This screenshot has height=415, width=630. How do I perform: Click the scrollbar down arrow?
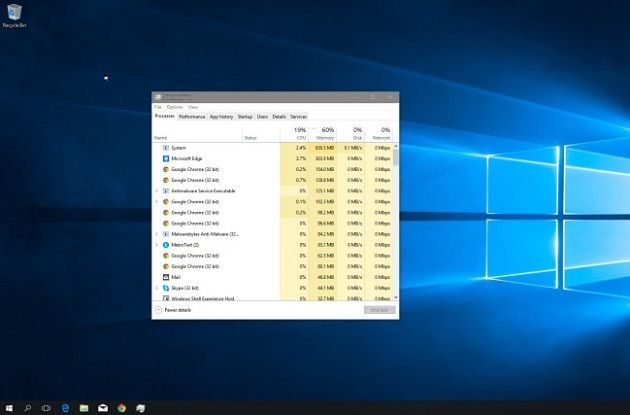(x=396, y=298)
